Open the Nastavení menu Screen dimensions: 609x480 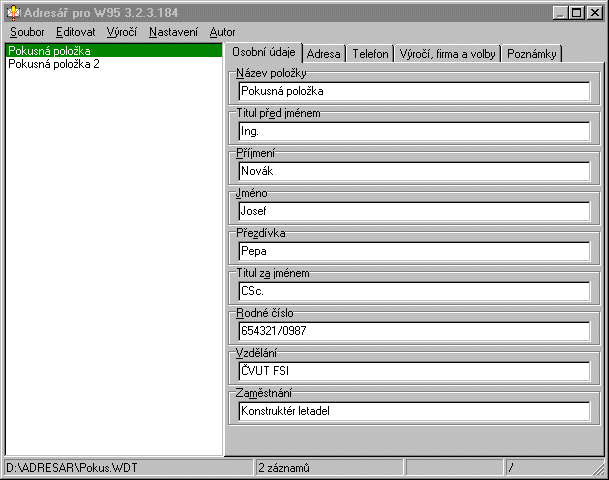pyautogui.click(x=173, y=32)
